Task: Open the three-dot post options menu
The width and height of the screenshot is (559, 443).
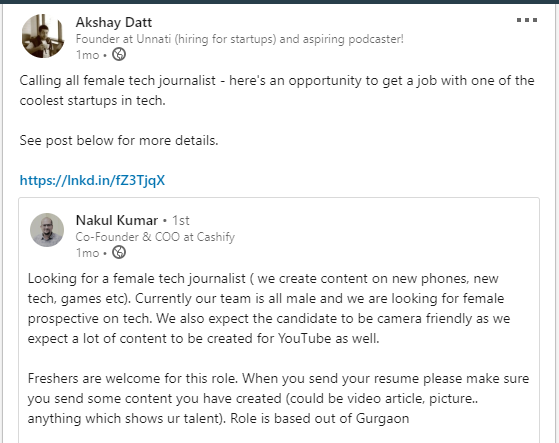Action: pos(527,20)
